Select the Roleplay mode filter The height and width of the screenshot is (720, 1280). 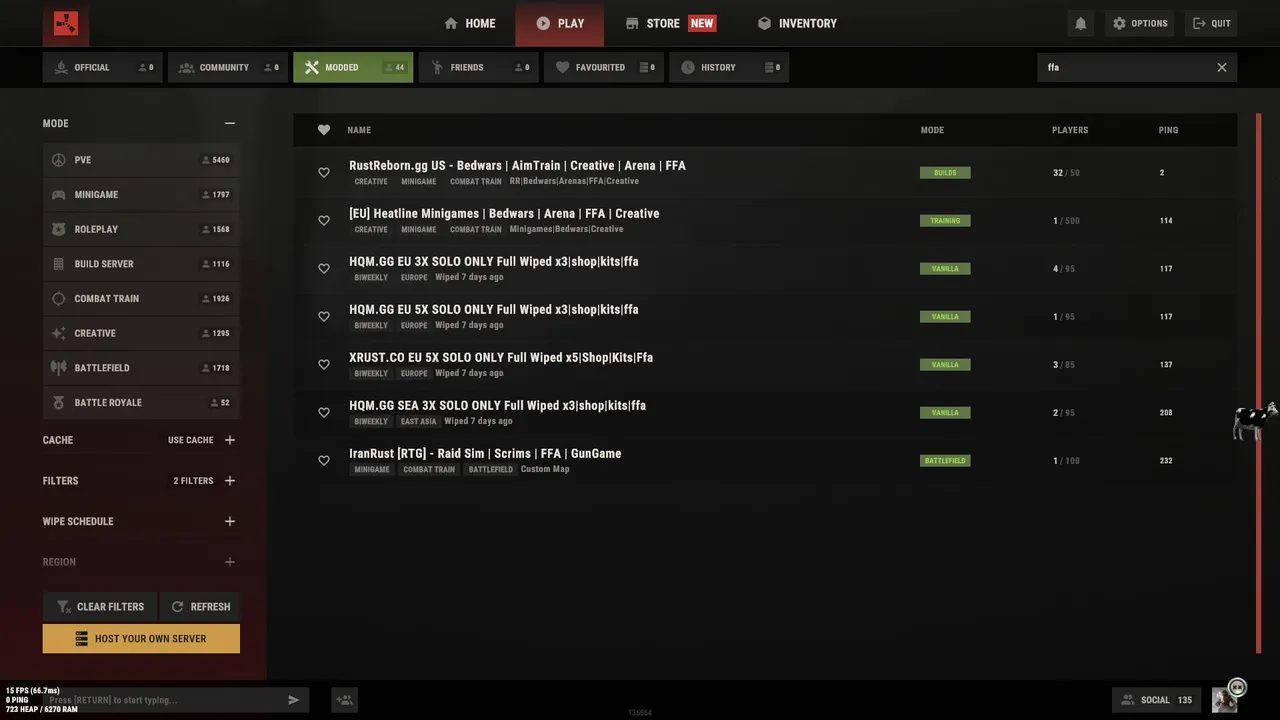pyautogui.click(x=141, y=229)
